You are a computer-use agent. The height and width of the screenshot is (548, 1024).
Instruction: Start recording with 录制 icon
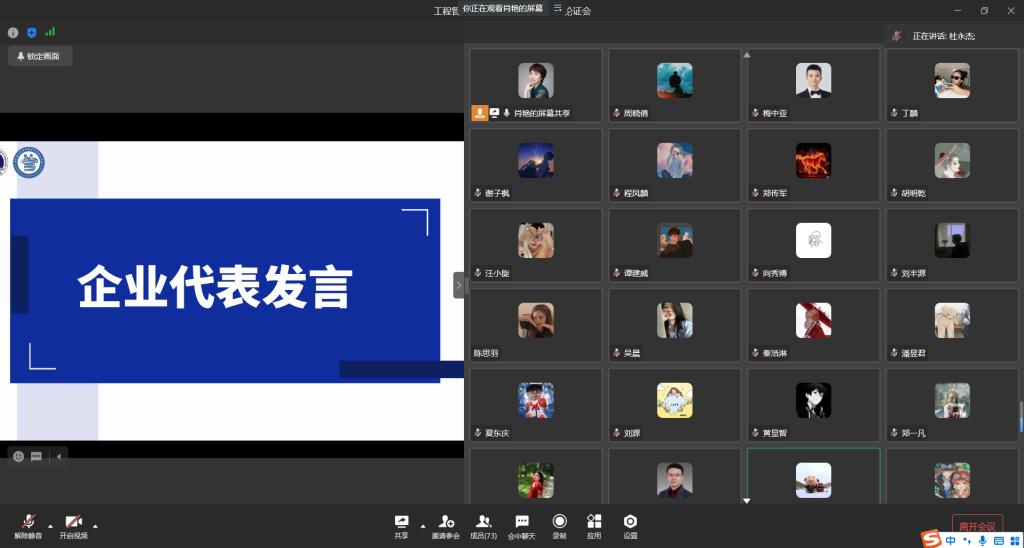tap(559, 525)
